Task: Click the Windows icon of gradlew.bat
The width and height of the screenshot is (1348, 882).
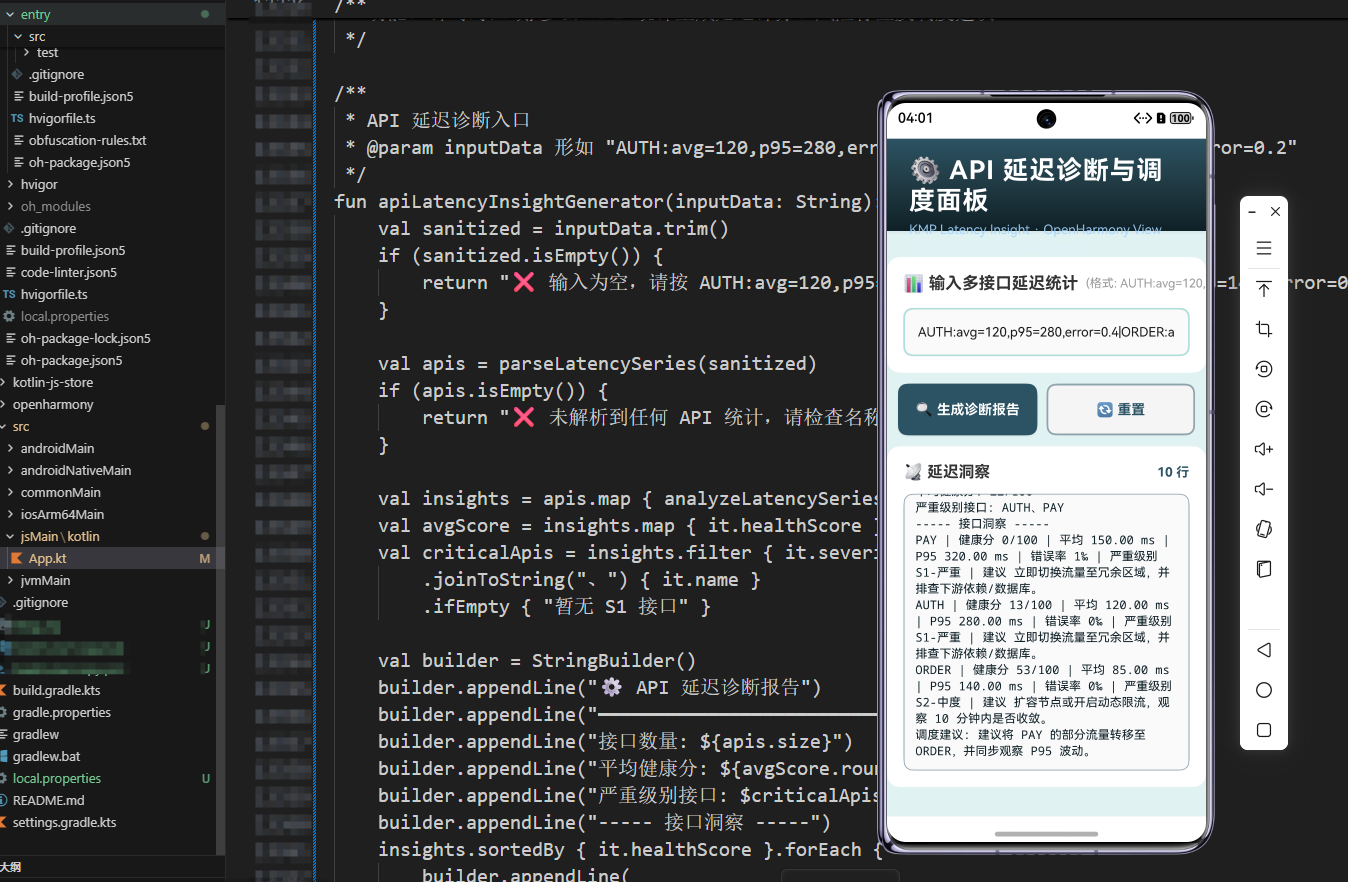Action: 3,756
